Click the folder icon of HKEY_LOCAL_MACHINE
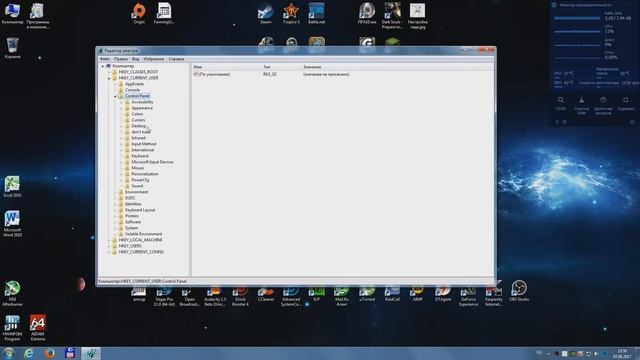This screenshot has width=640, height=360. 115,240
